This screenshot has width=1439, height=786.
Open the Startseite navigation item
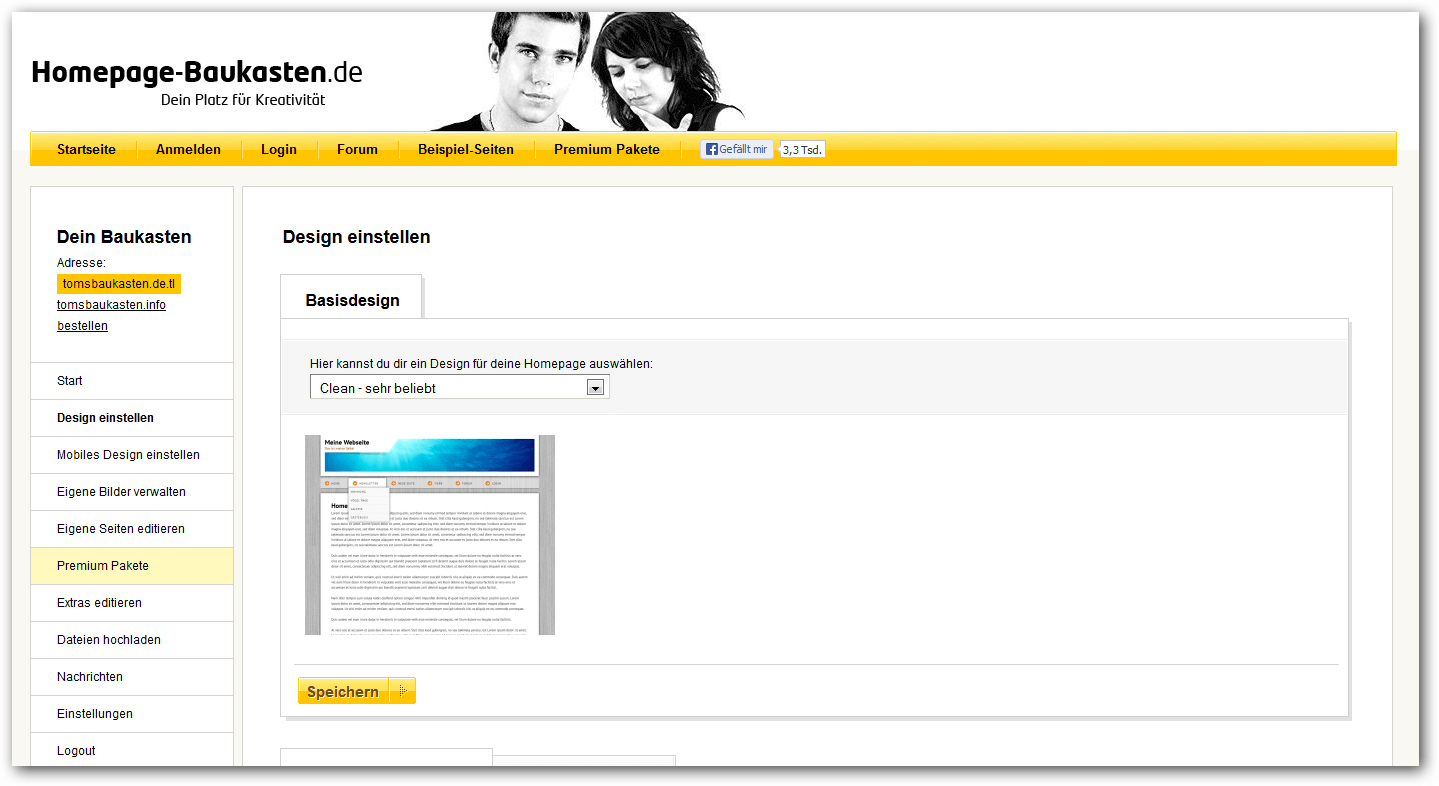[86, 149]
